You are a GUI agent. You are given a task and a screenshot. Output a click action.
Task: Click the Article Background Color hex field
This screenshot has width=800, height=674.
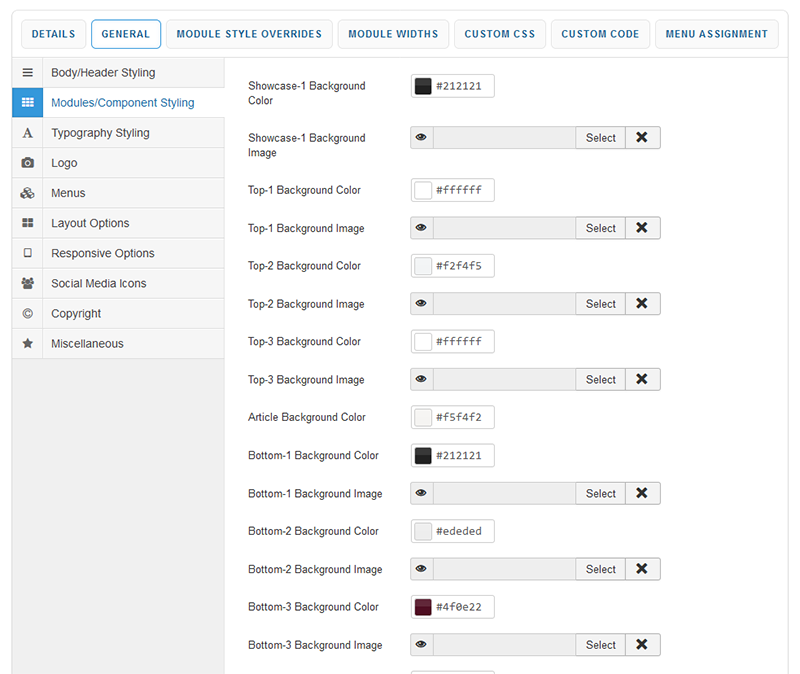pos(461,418)
